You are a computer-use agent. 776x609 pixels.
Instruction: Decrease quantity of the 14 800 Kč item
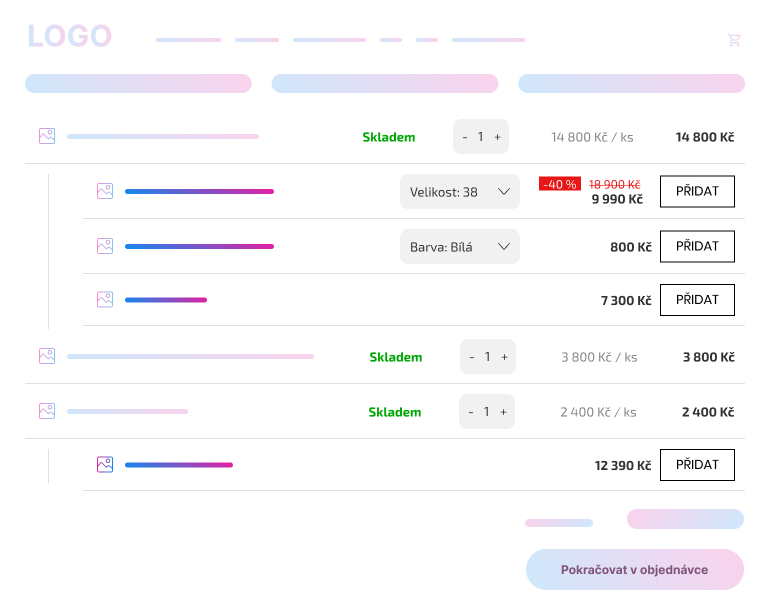(465, 137)
